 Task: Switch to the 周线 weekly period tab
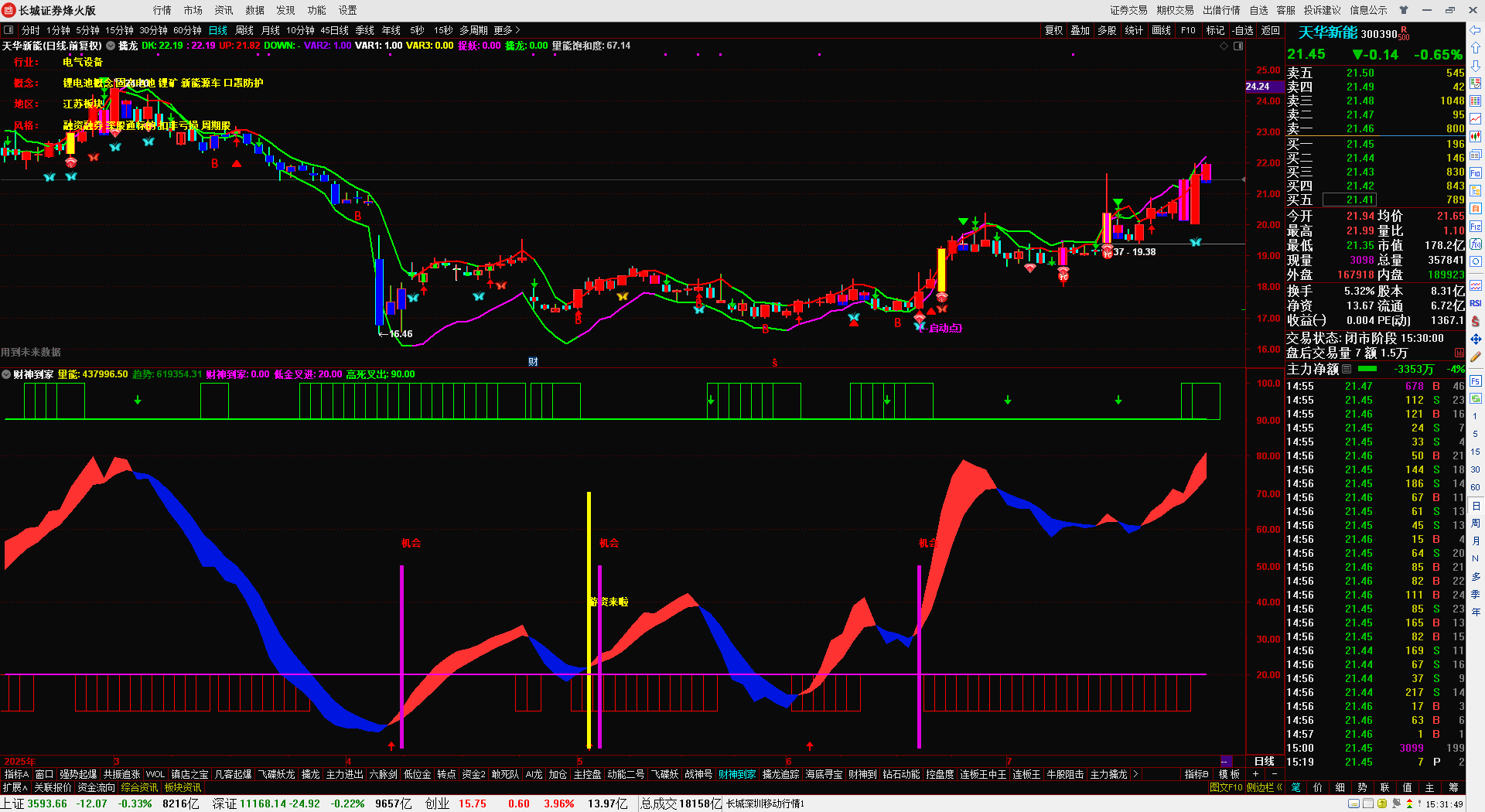tap(244, 30)
